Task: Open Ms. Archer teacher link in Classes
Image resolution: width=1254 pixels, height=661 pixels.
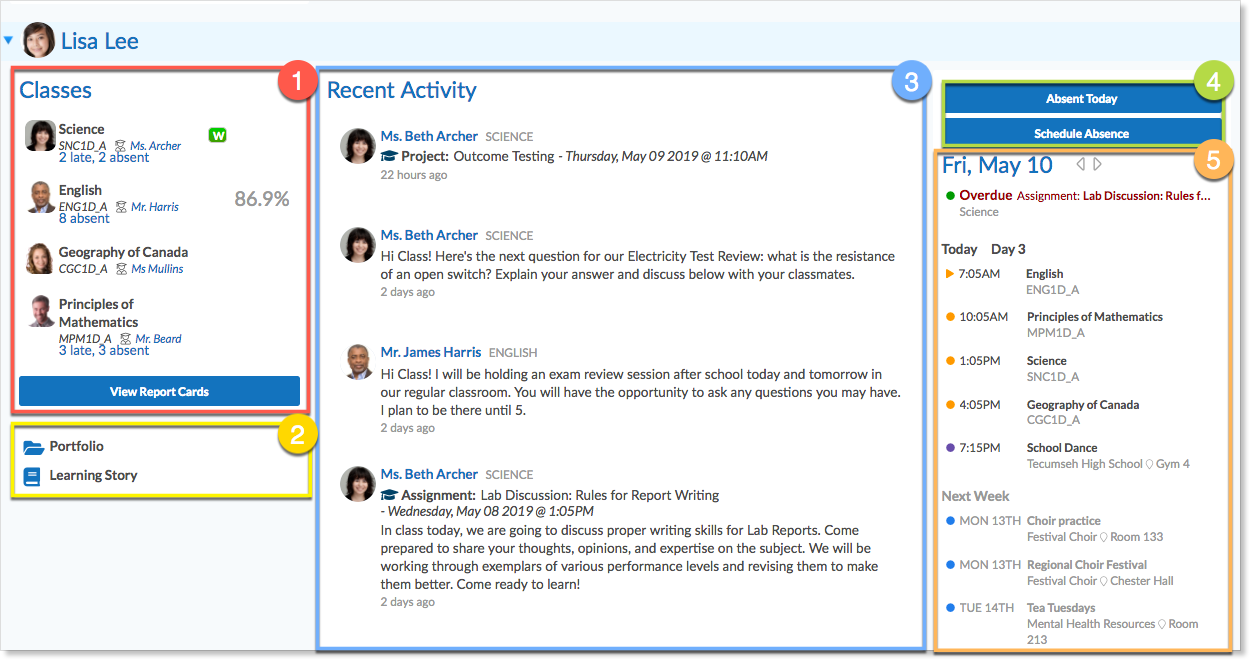Action: 155,146
